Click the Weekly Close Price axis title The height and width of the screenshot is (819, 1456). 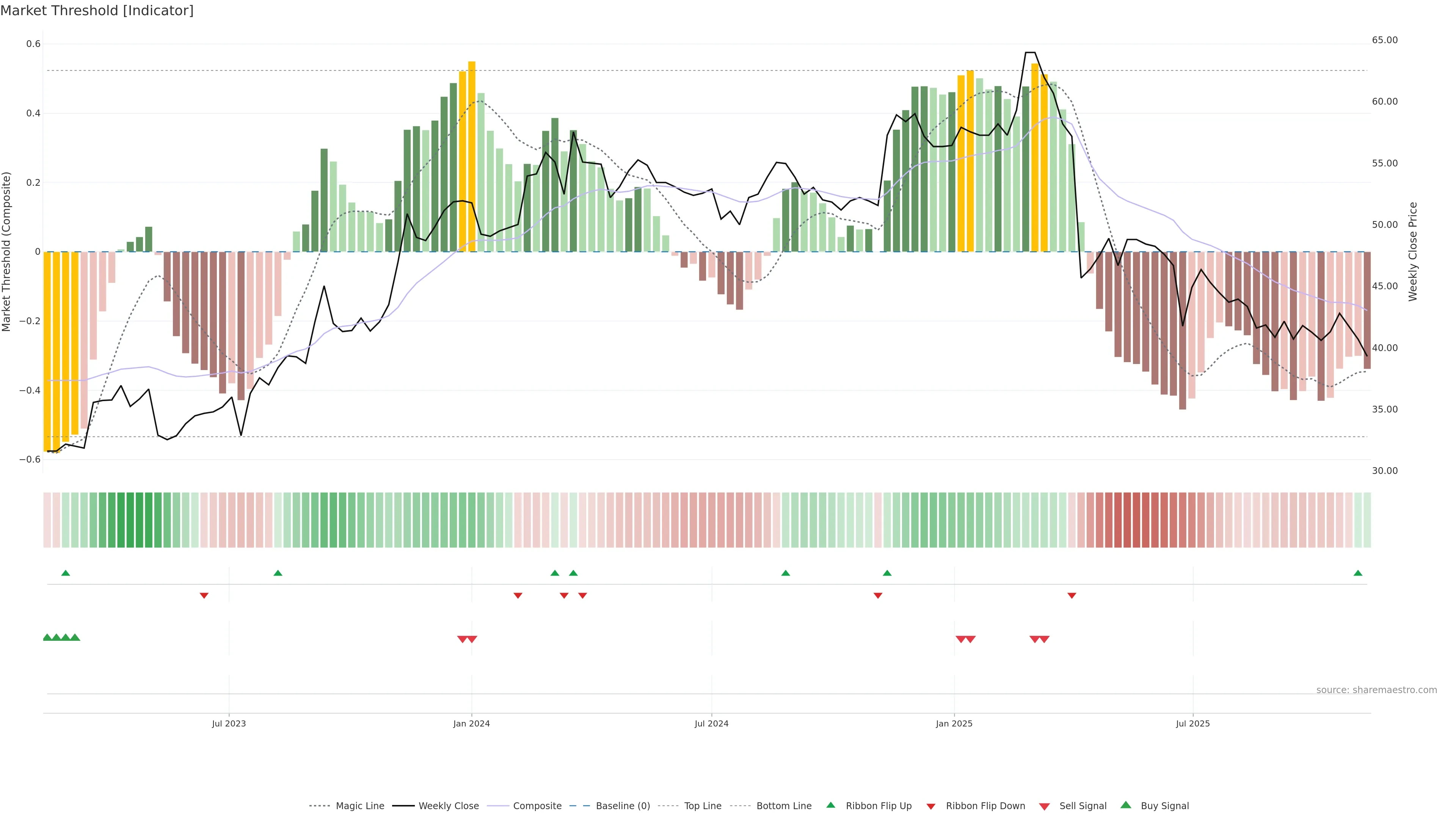click(1413, 251)
